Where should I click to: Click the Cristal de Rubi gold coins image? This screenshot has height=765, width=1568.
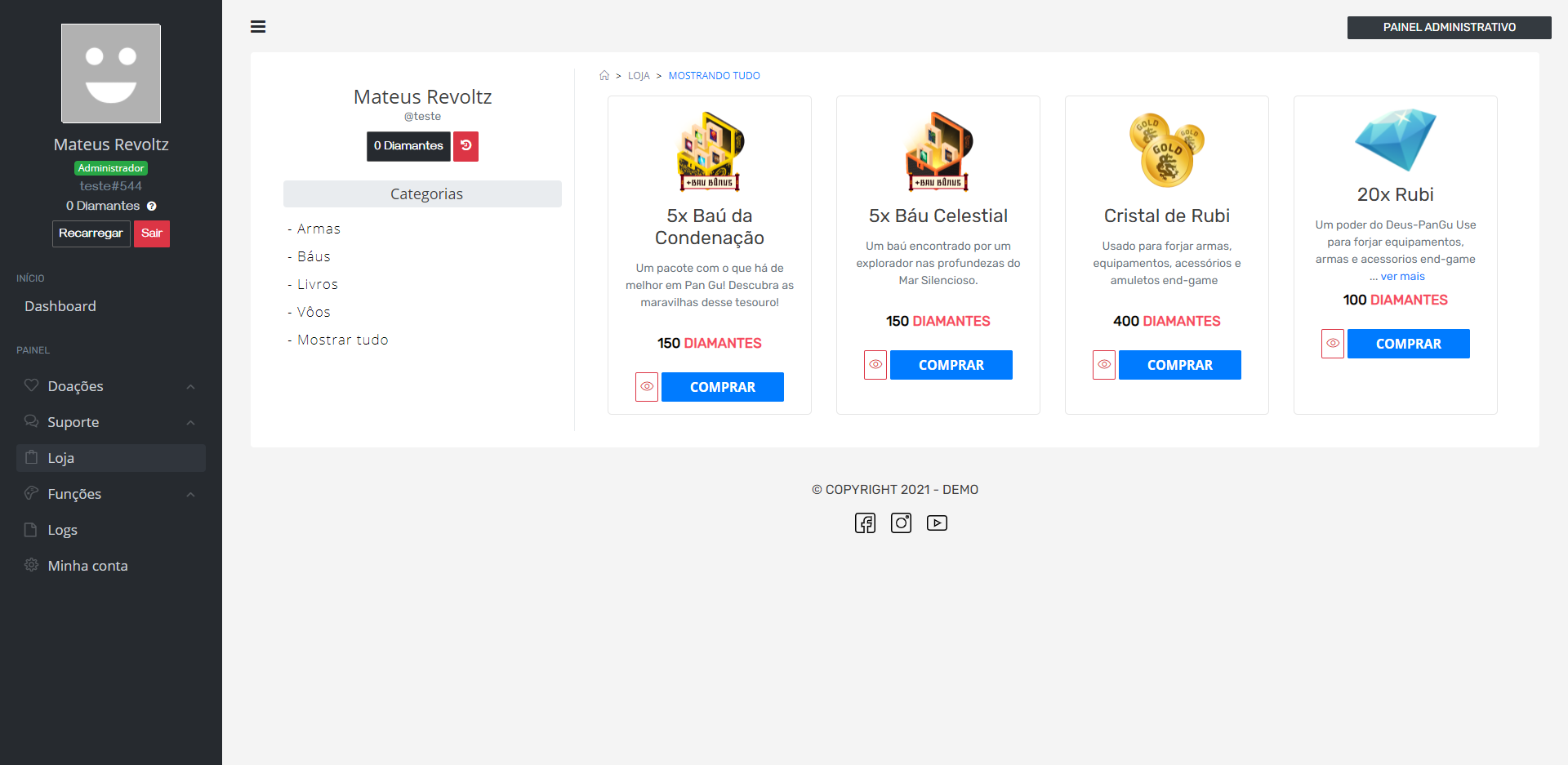click(x=1167, y=150)
